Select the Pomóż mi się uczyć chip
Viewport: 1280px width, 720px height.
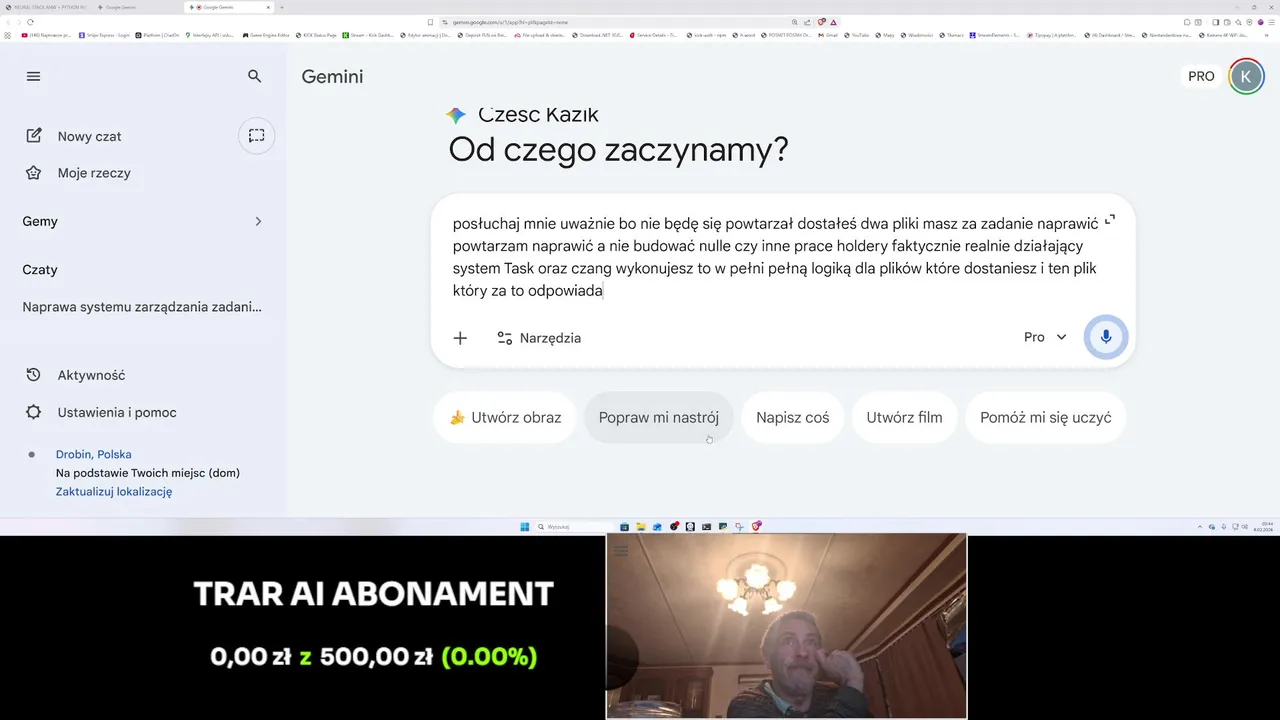coord(1046,417)
